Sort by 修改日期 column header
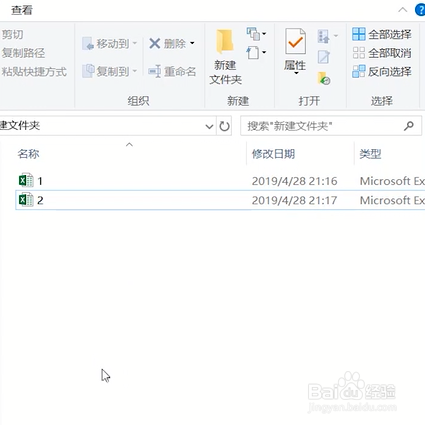The width and height of the screenshot is (425, 425). [x=273, y=154]
